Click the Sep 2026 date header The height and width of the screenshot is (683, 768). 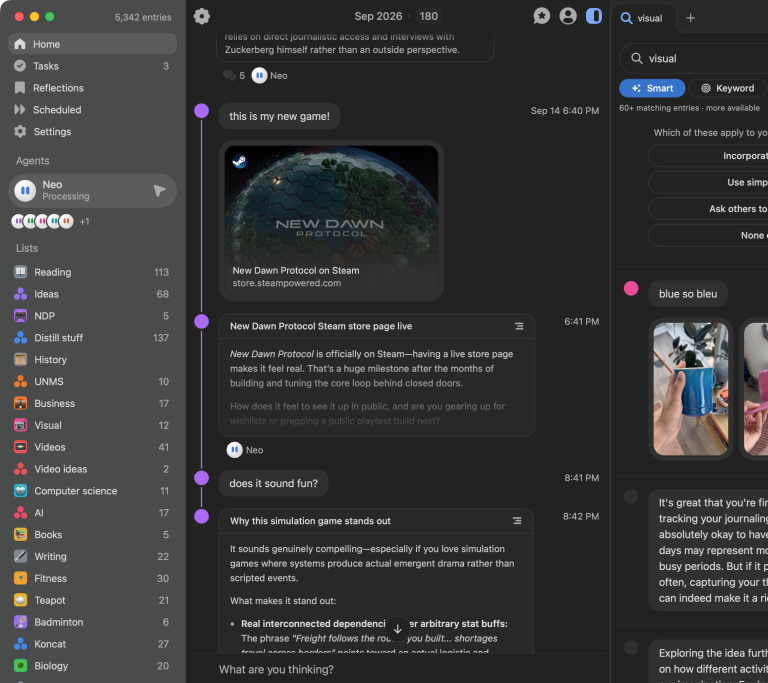tap(378, 16)
